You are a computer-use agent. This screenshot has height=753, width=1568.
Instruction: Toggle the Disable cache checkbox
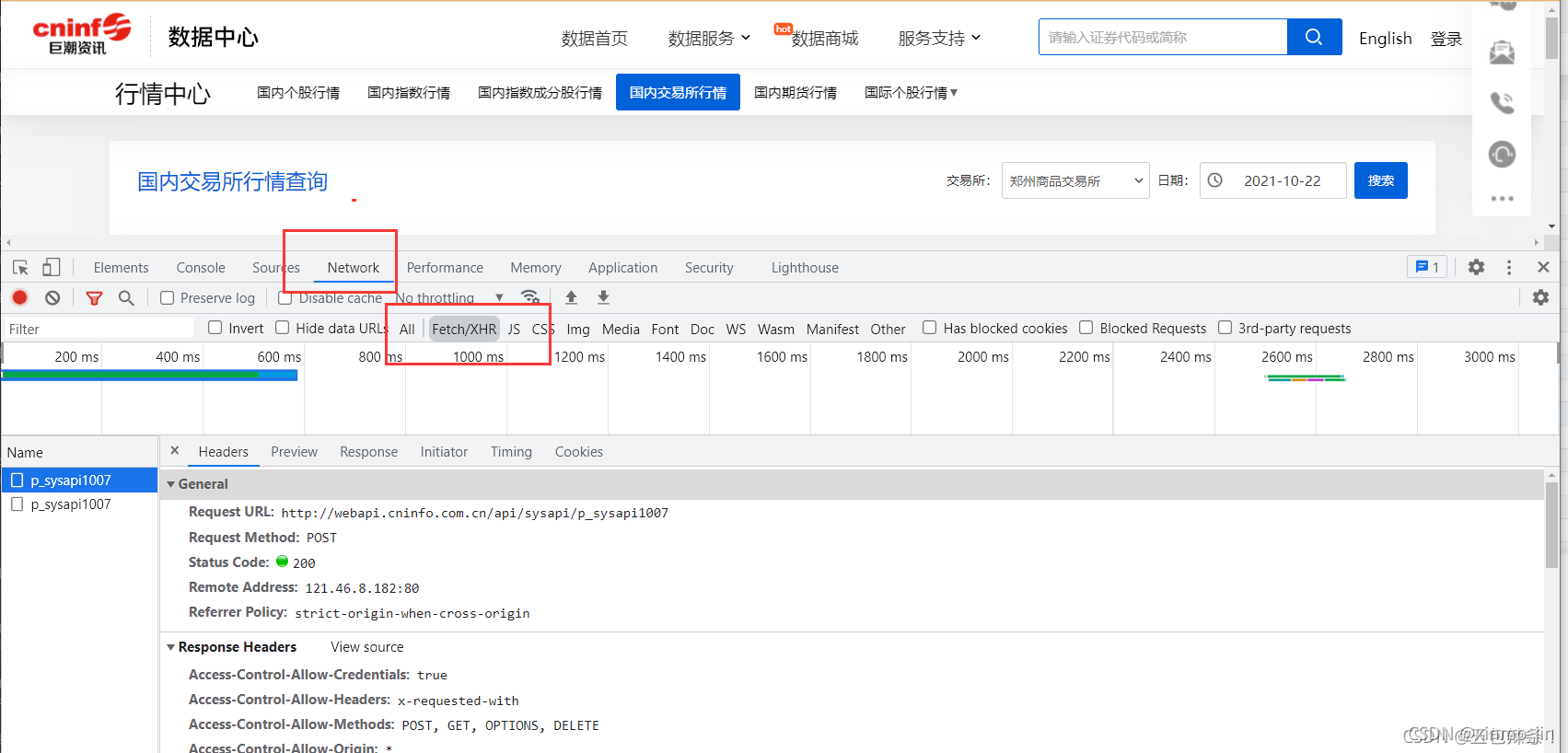point(285,297)
